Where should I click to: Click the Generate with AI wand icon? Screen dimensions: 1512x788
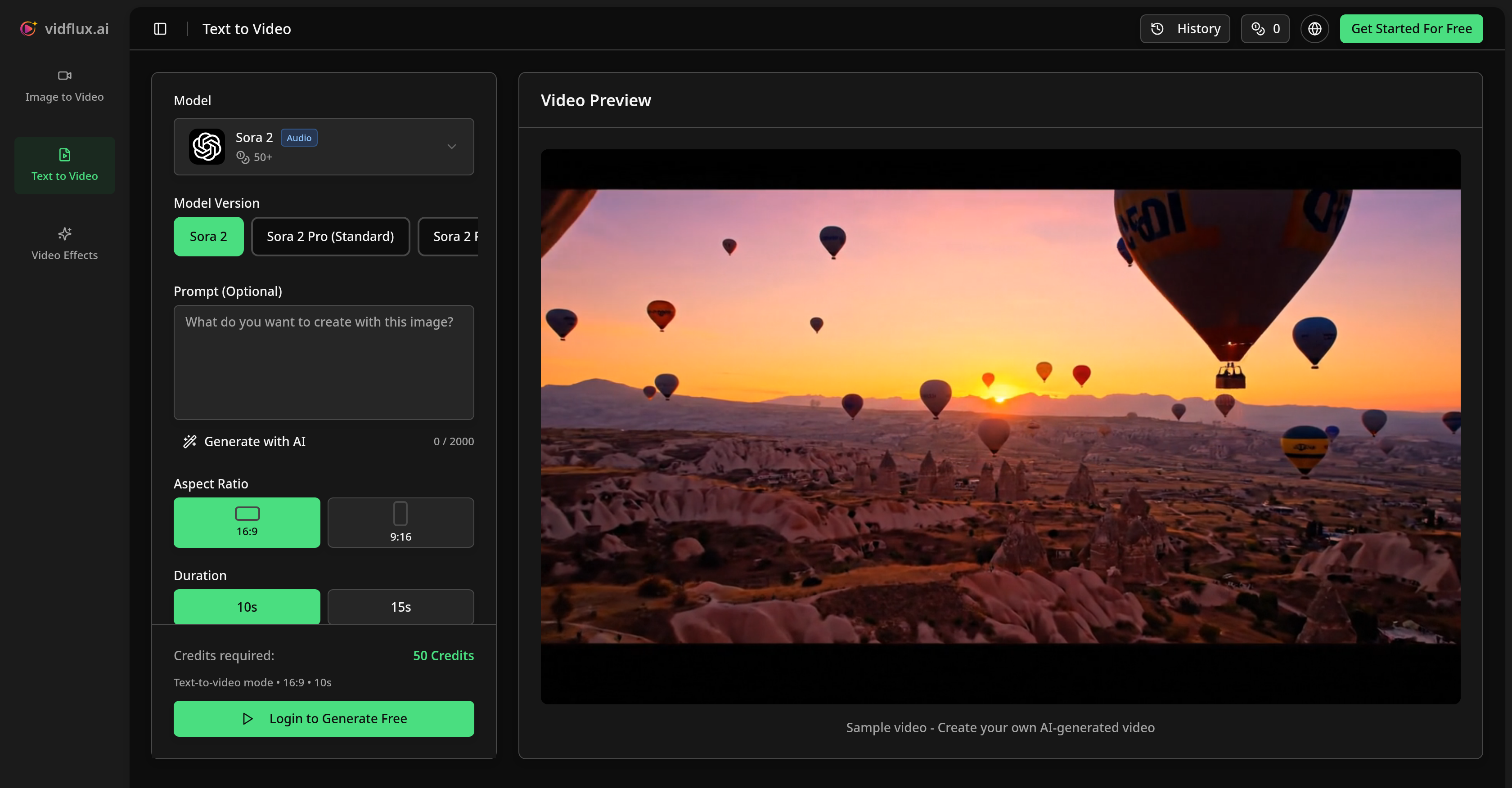pos(189,441)
